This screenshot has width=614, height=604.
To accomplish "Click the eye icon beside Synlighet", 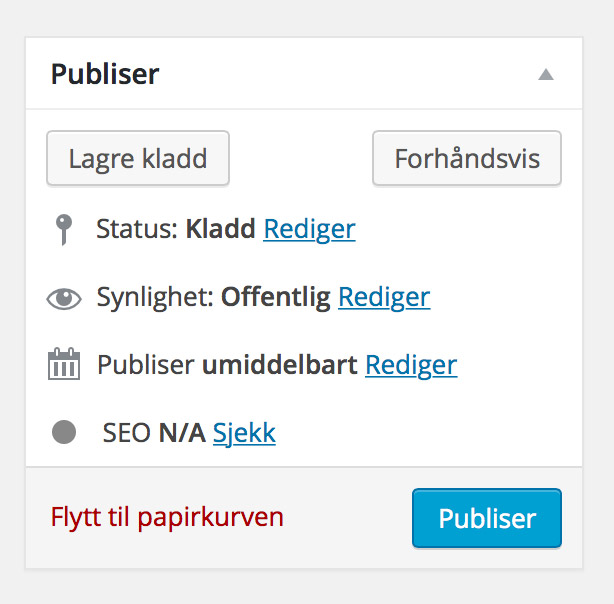I will point(64,299).
